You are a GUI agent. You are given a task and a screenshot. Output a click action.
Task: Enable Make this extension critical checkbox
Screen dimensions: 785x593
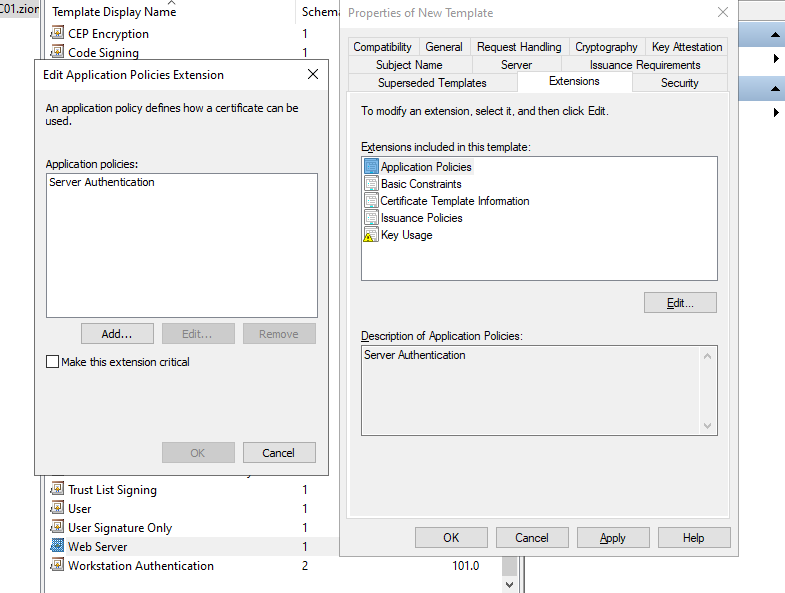click(x=52, y=362)
